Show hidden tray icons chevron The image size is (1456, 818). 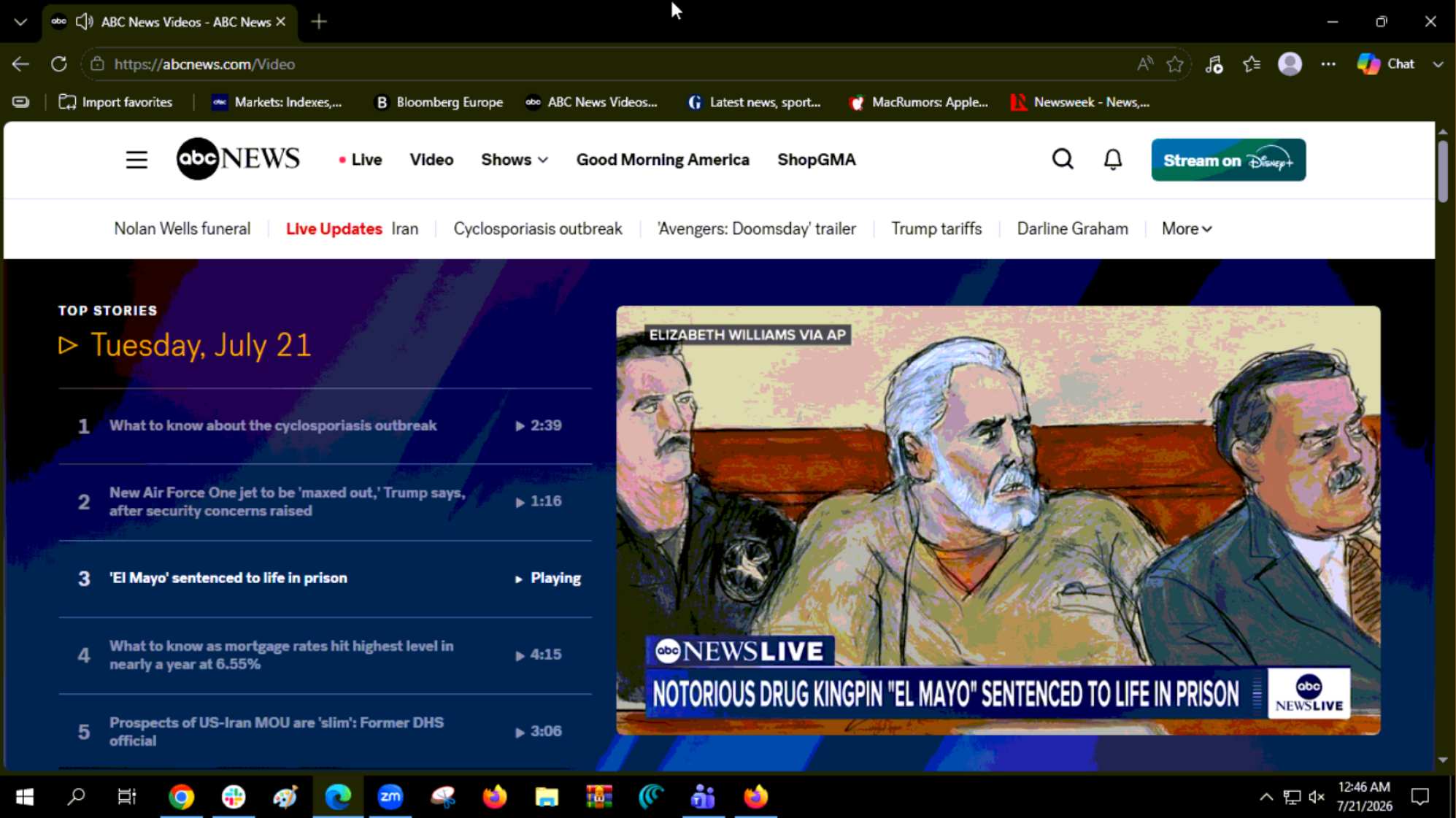tap(1266, 797)
